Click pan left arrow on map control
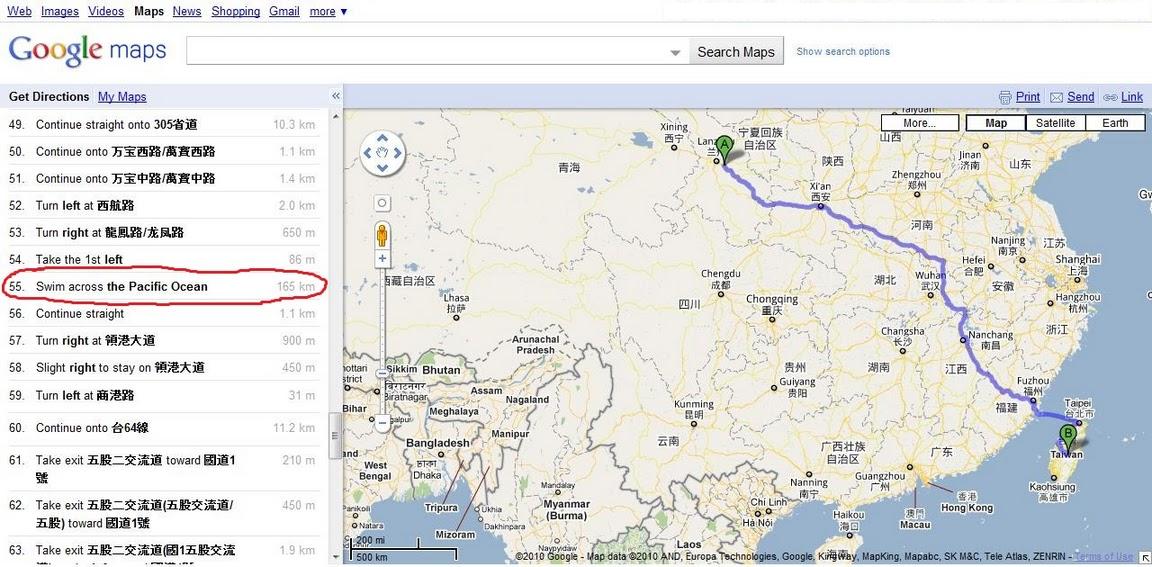Viewport: 1152px width, 567px height. tap(367, 153)
